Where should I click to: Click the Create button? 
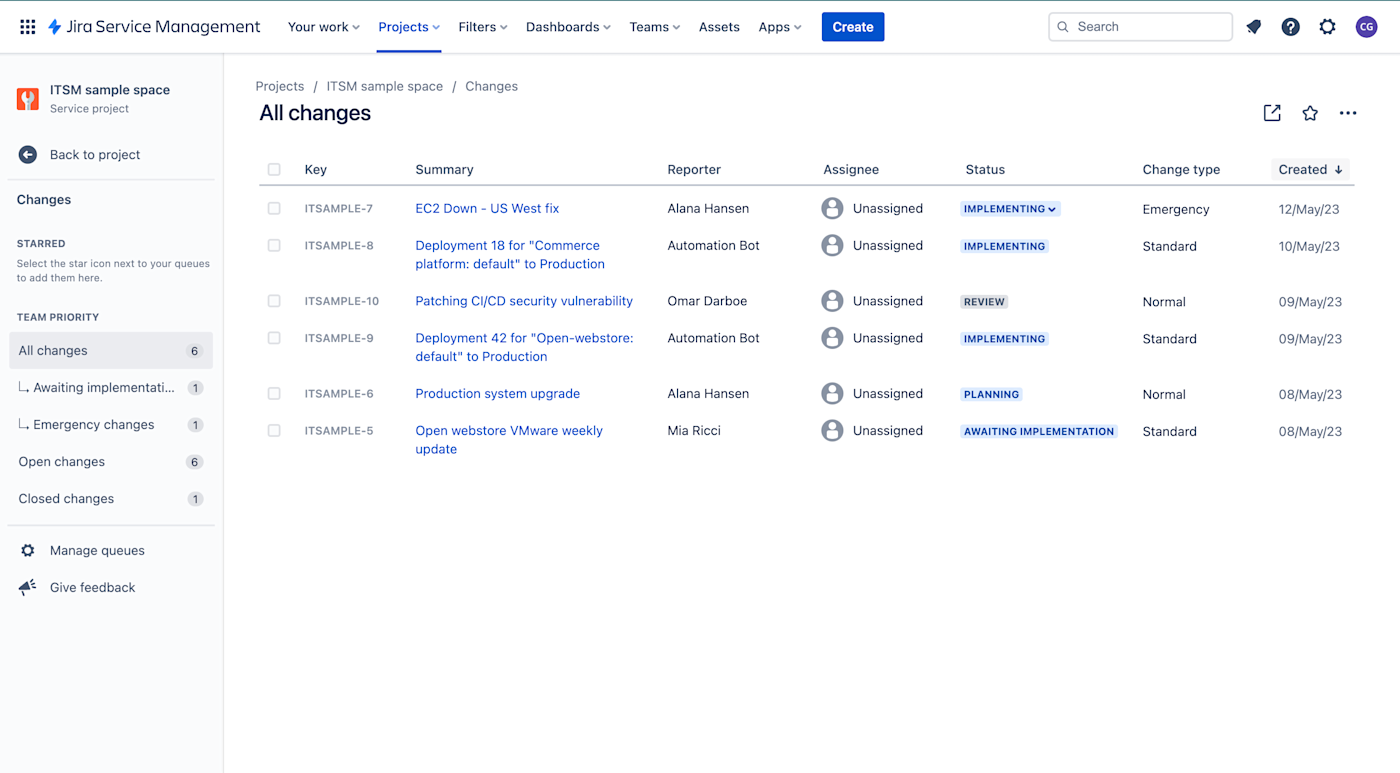(x=853, y=27)
